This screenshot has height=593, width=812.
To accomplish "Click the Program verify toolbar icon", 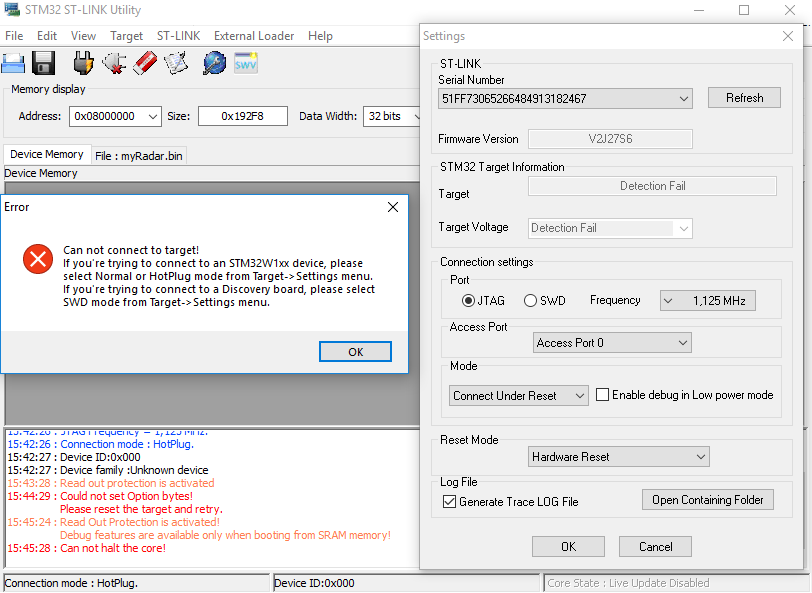I will point(176,63).
